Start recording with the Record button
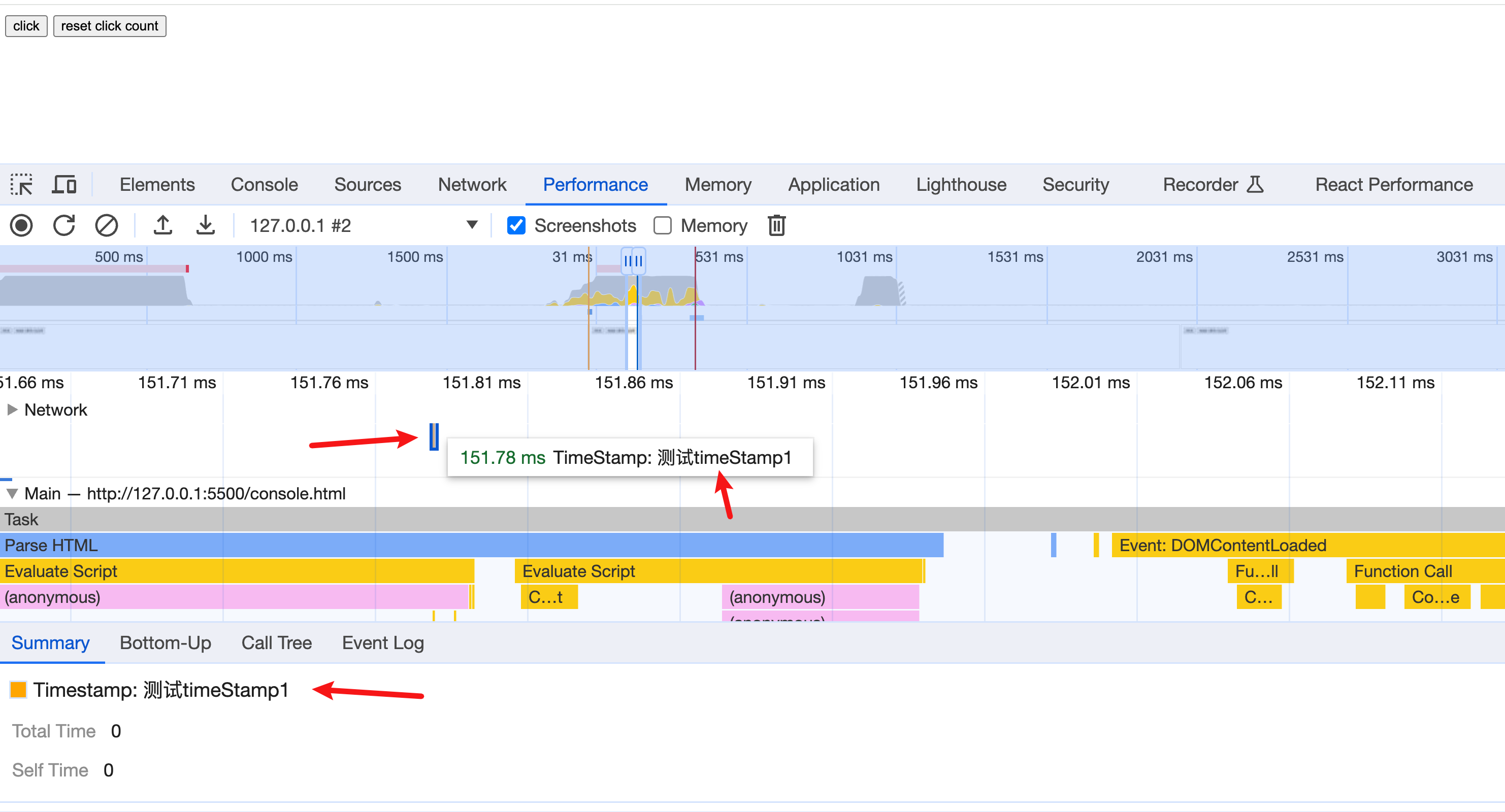The image size is (1505, 812). tap(22, 225)
